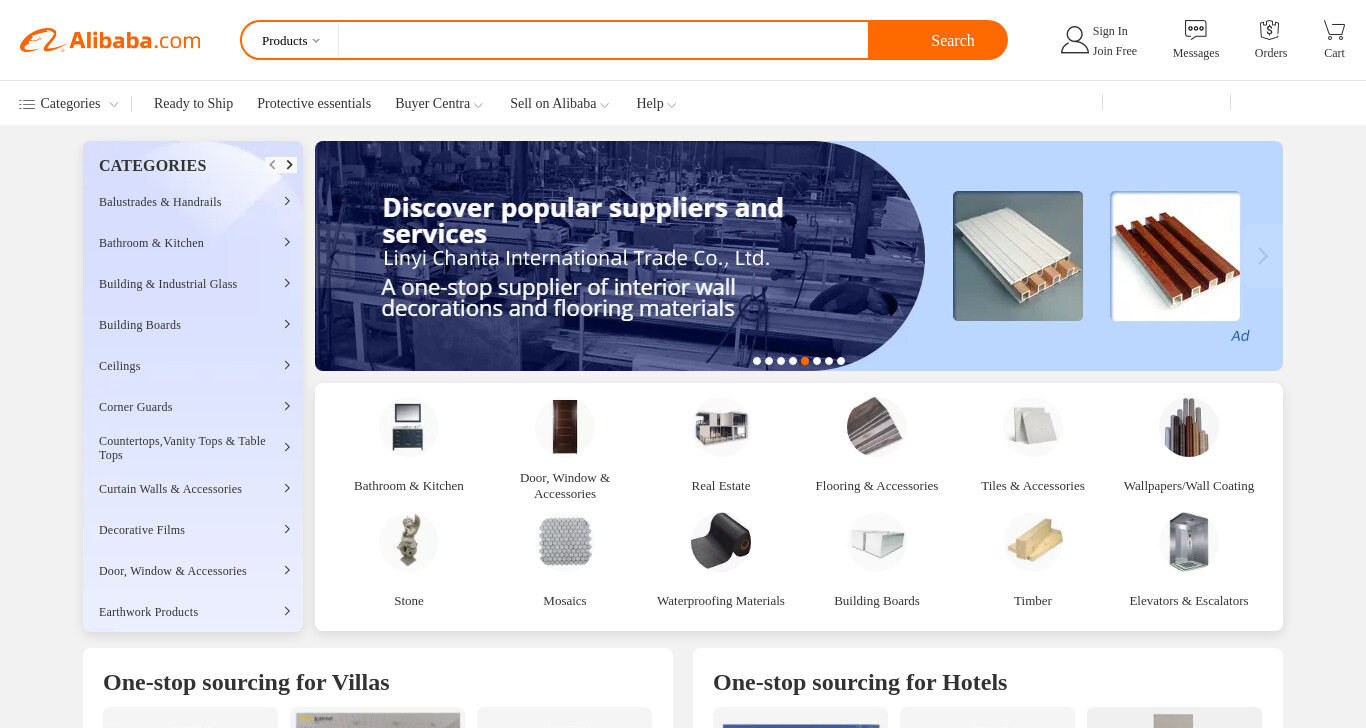Follow the Join Free link

pyautogui.click(x=1114, y=51)
